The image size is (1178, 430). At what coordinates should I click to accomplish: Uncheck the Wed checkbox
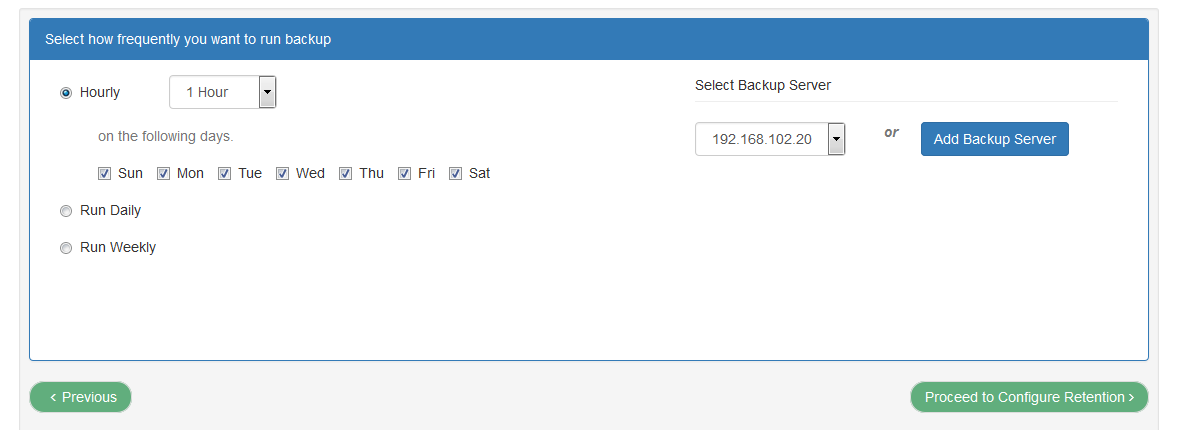pyautogui.click(x=283, y=174)
